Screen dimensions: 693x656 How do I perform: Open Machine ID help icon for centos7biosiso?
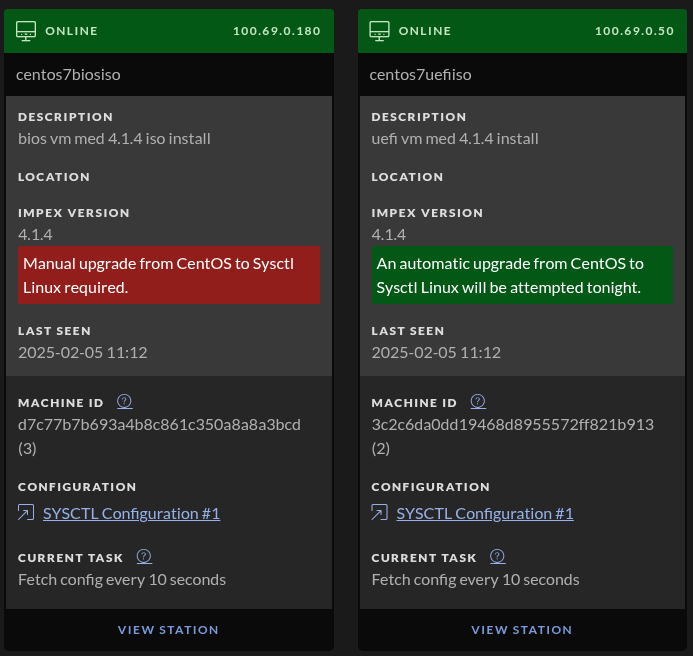click(x=125, y=401)
